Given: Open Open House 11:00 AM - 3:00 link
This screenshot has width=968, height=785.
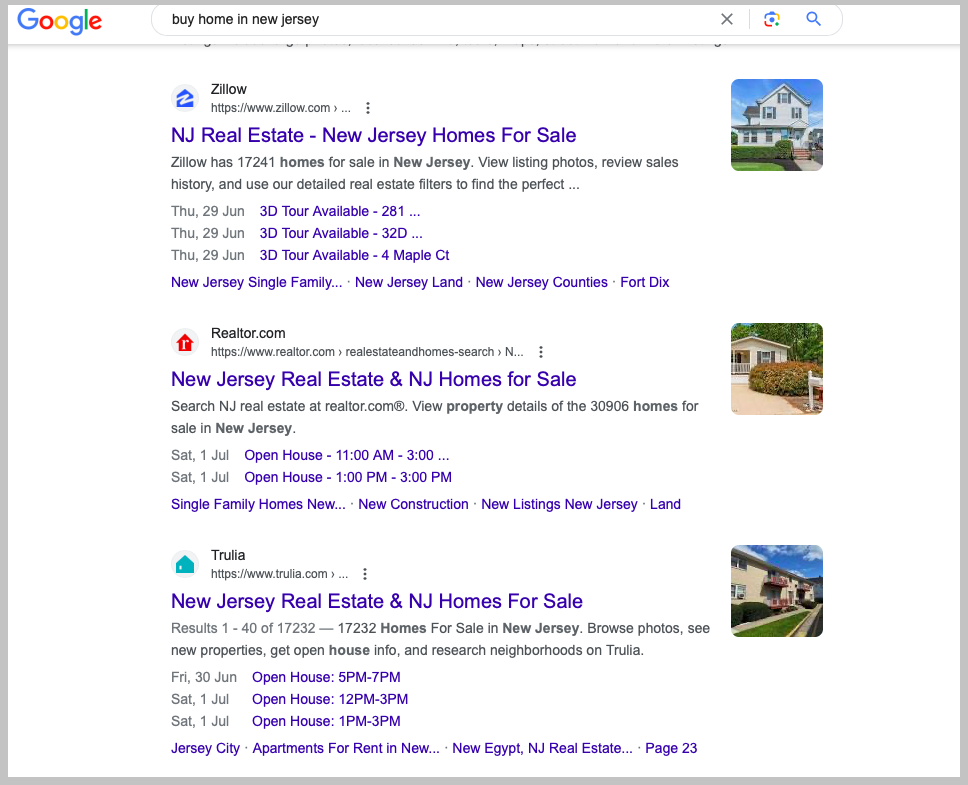Looking at the screenshot, I should coord(347,455).
